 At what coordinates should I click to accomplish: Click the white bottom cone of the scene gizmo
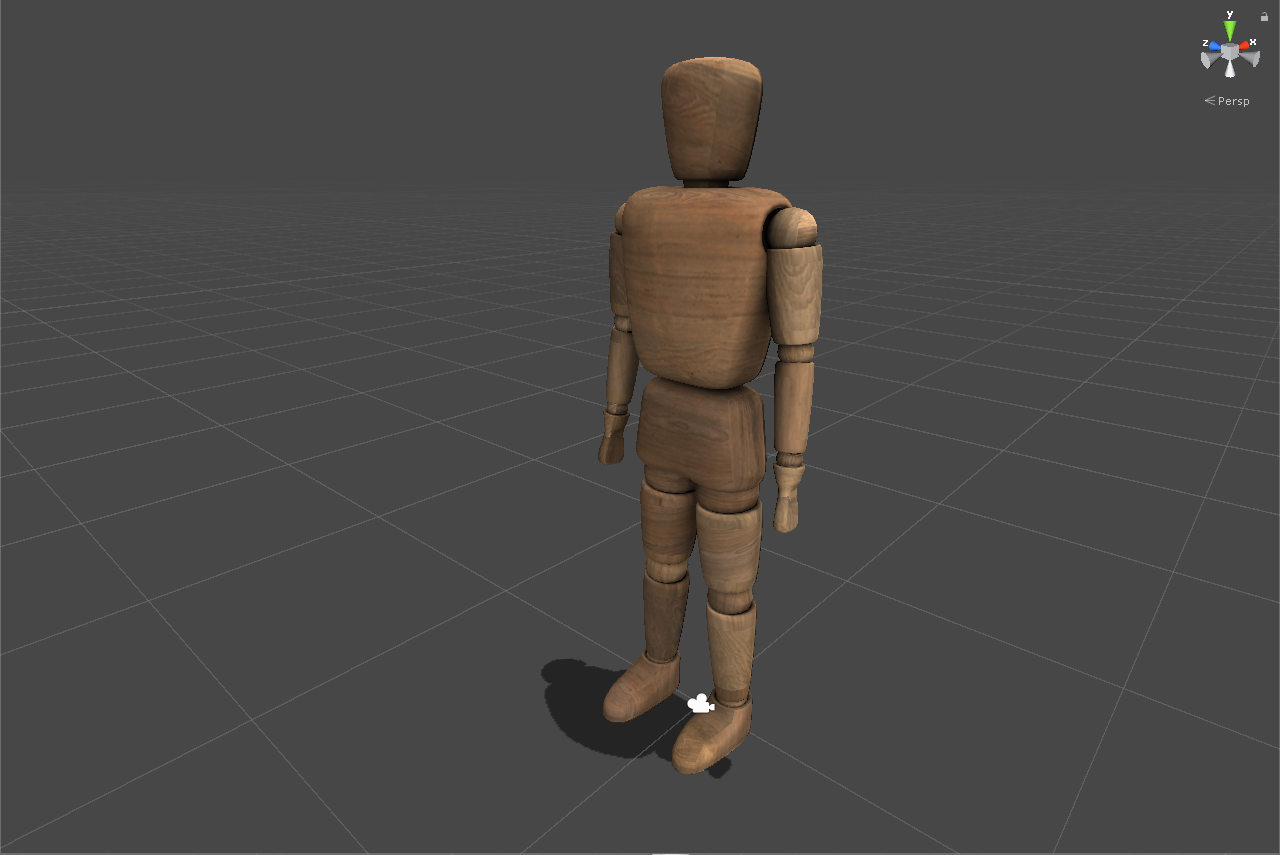point(1230,69)
